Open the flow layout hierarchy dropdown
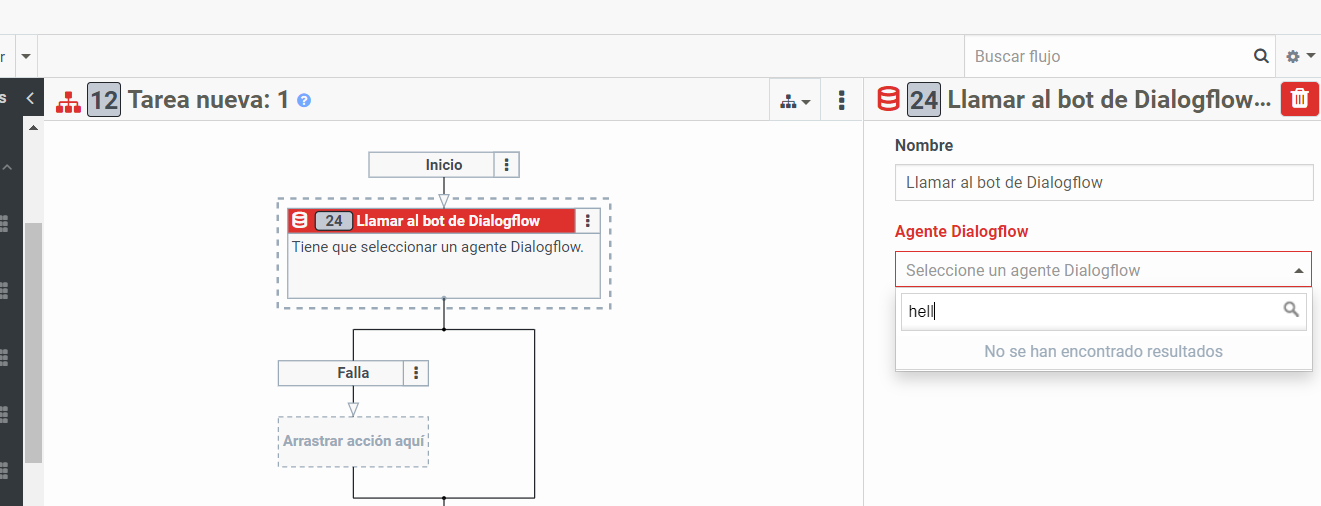1321x506 pixels. tap(795, 100)
